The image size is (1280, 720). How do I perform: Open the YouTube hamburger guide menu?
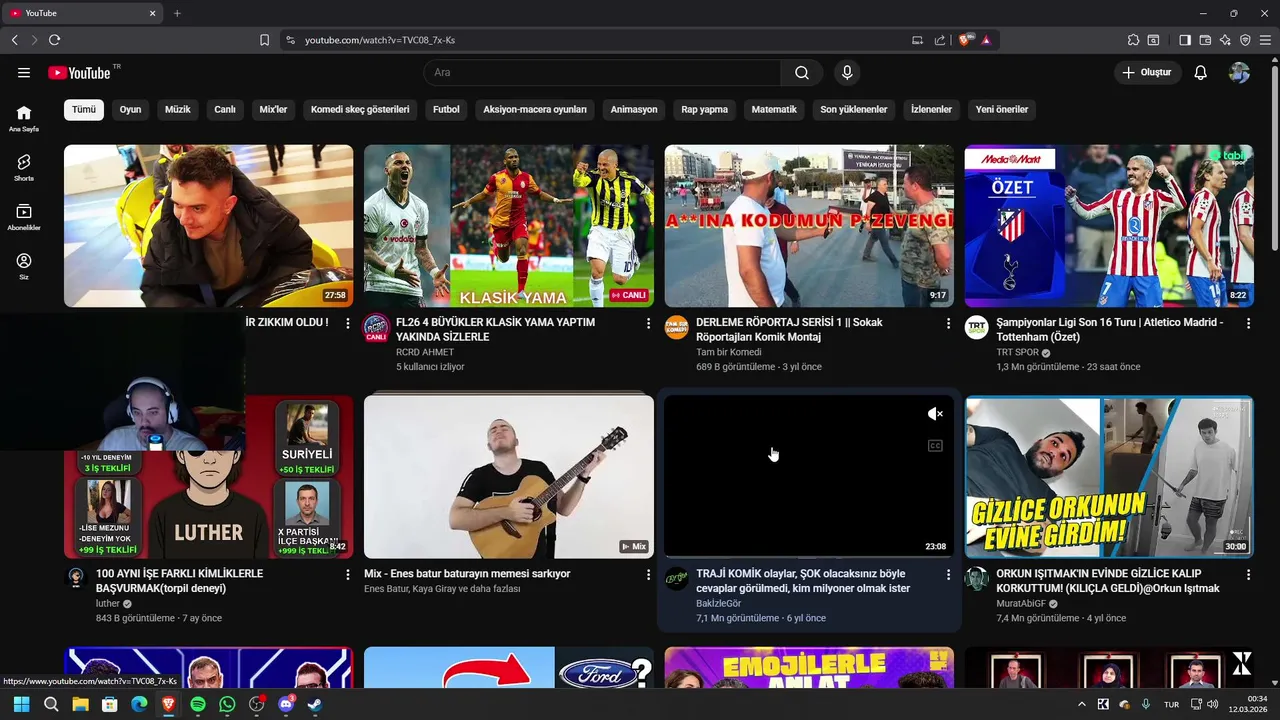point(24,72)
